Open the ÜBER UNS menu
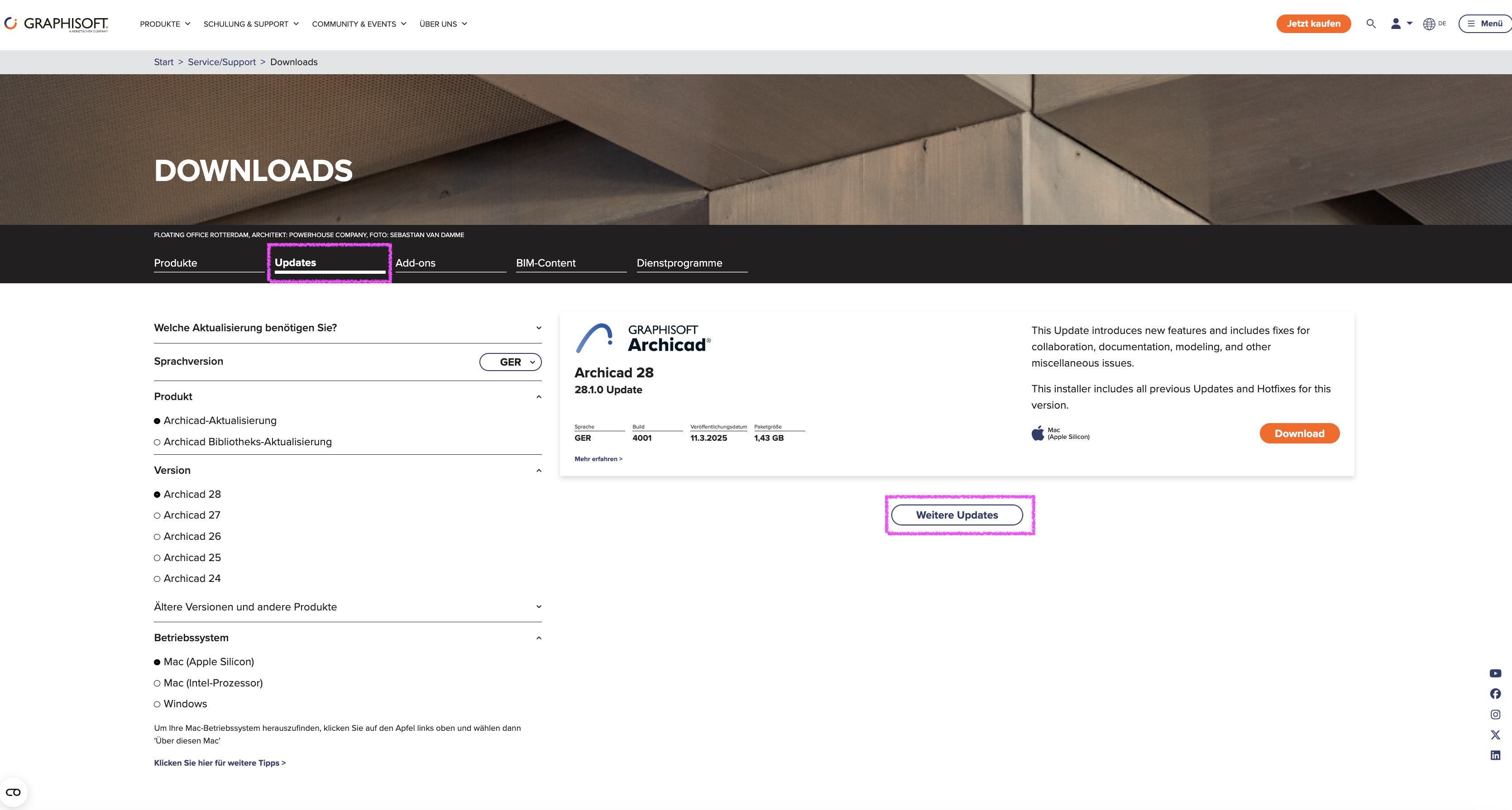The image size is (1512, 810). (443, 24)
